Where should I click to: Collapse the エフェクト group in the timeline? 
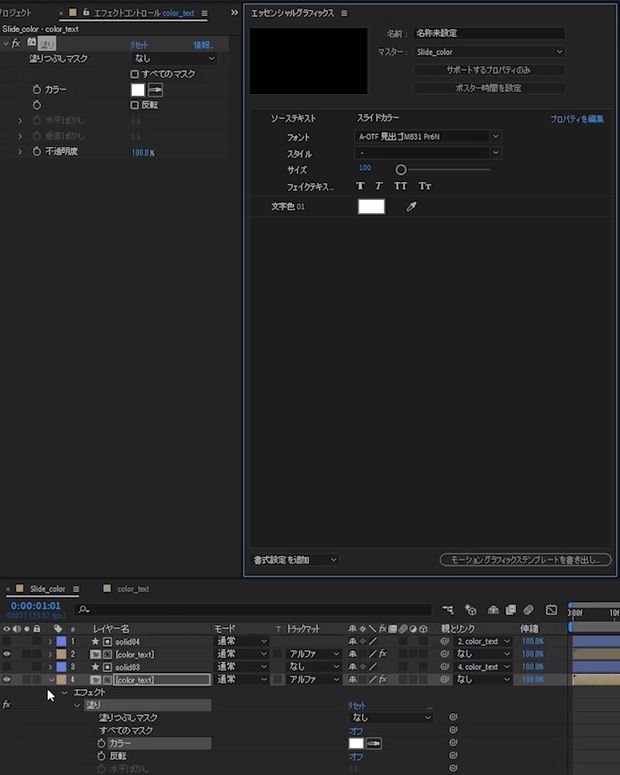coord(64,692)
